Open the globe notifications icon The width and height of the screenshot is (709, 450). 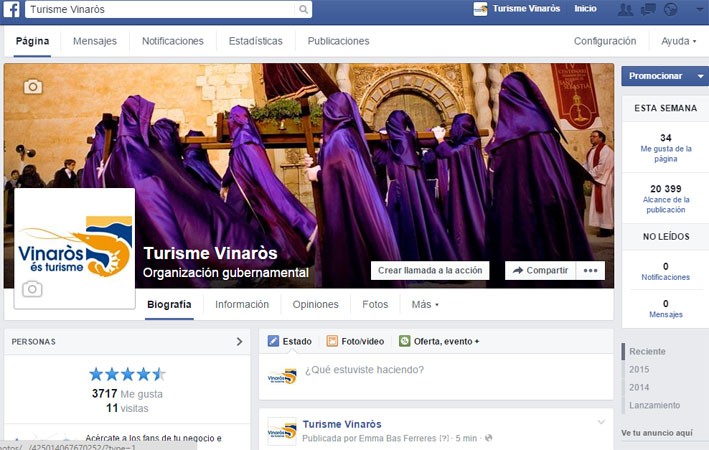[x=670, y=9]
